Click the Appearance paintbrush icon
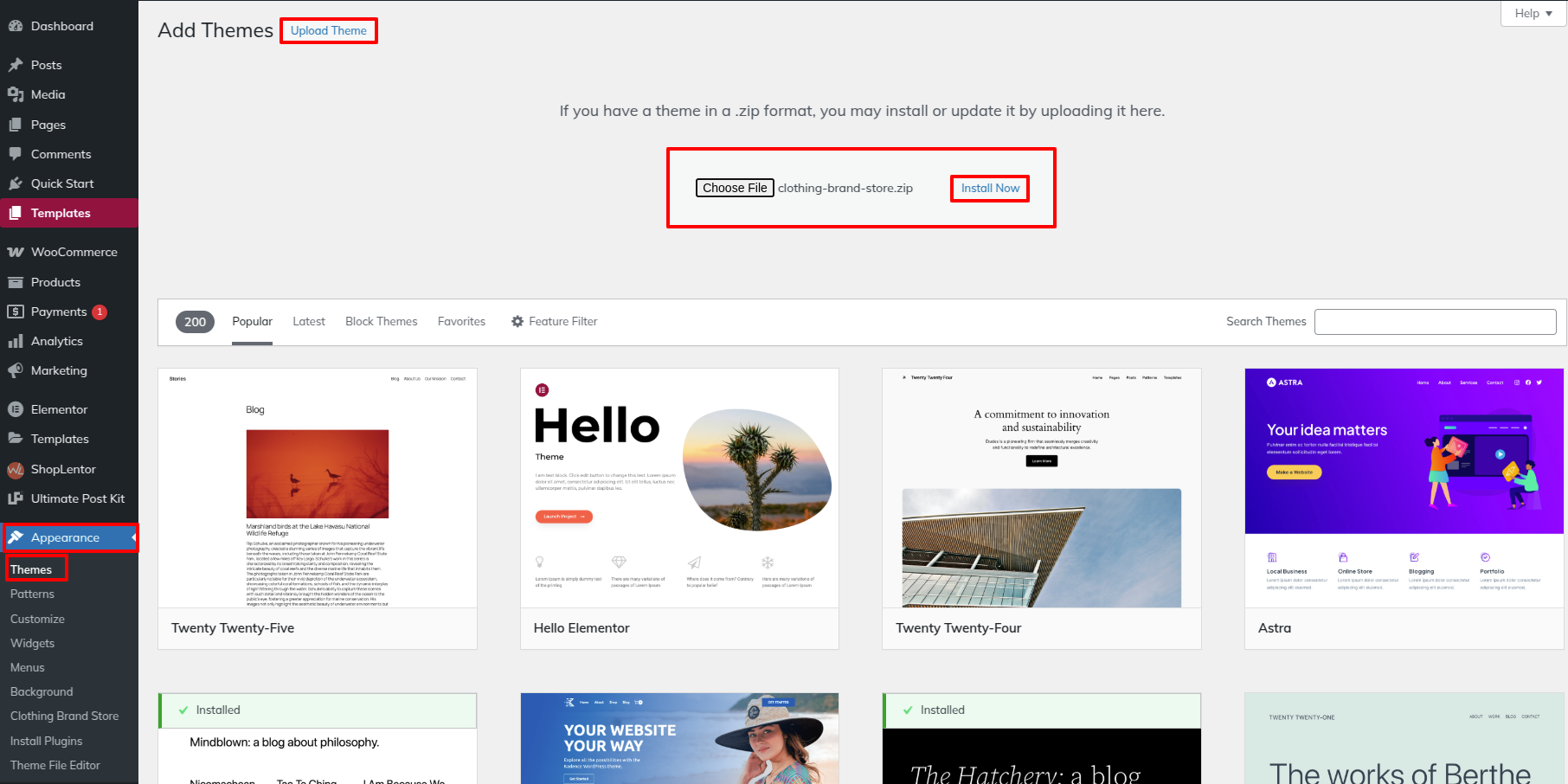1568x784 pixels. [x=16, y=537]
